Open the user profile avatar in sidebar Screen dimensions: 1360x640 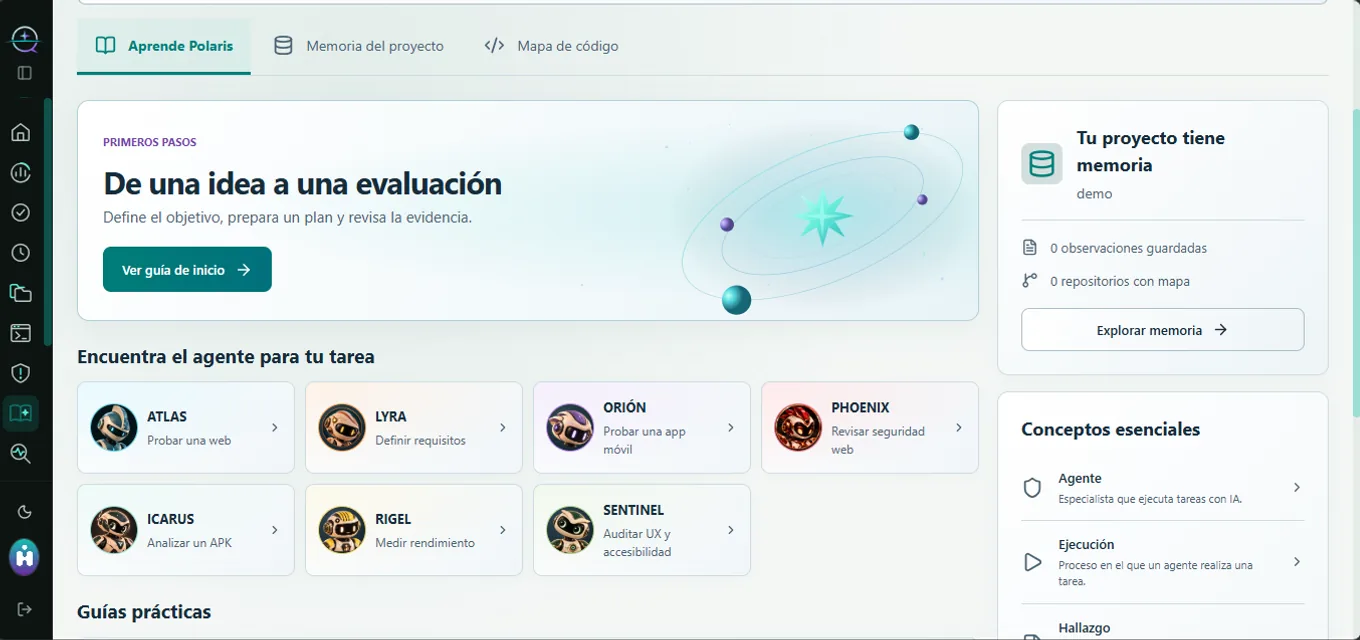point(24,557)
